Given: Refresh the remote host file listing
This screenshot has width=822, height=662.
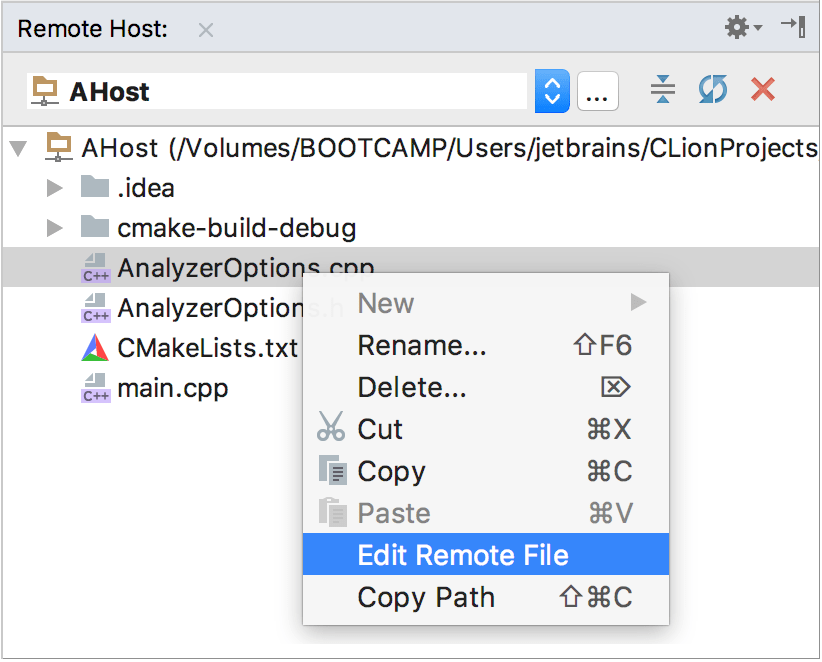Looking at the screenshot, I should (712, 89).
